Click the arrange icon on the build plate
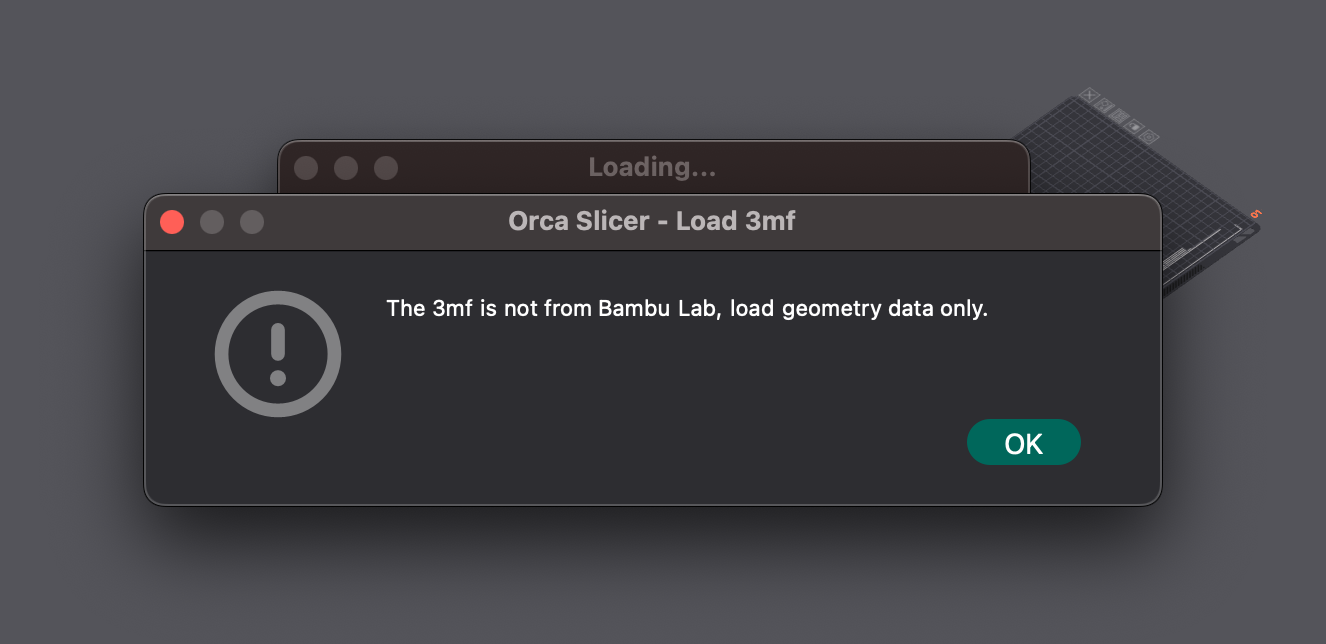This screenshot has height=644, width=1326. 1104,106
